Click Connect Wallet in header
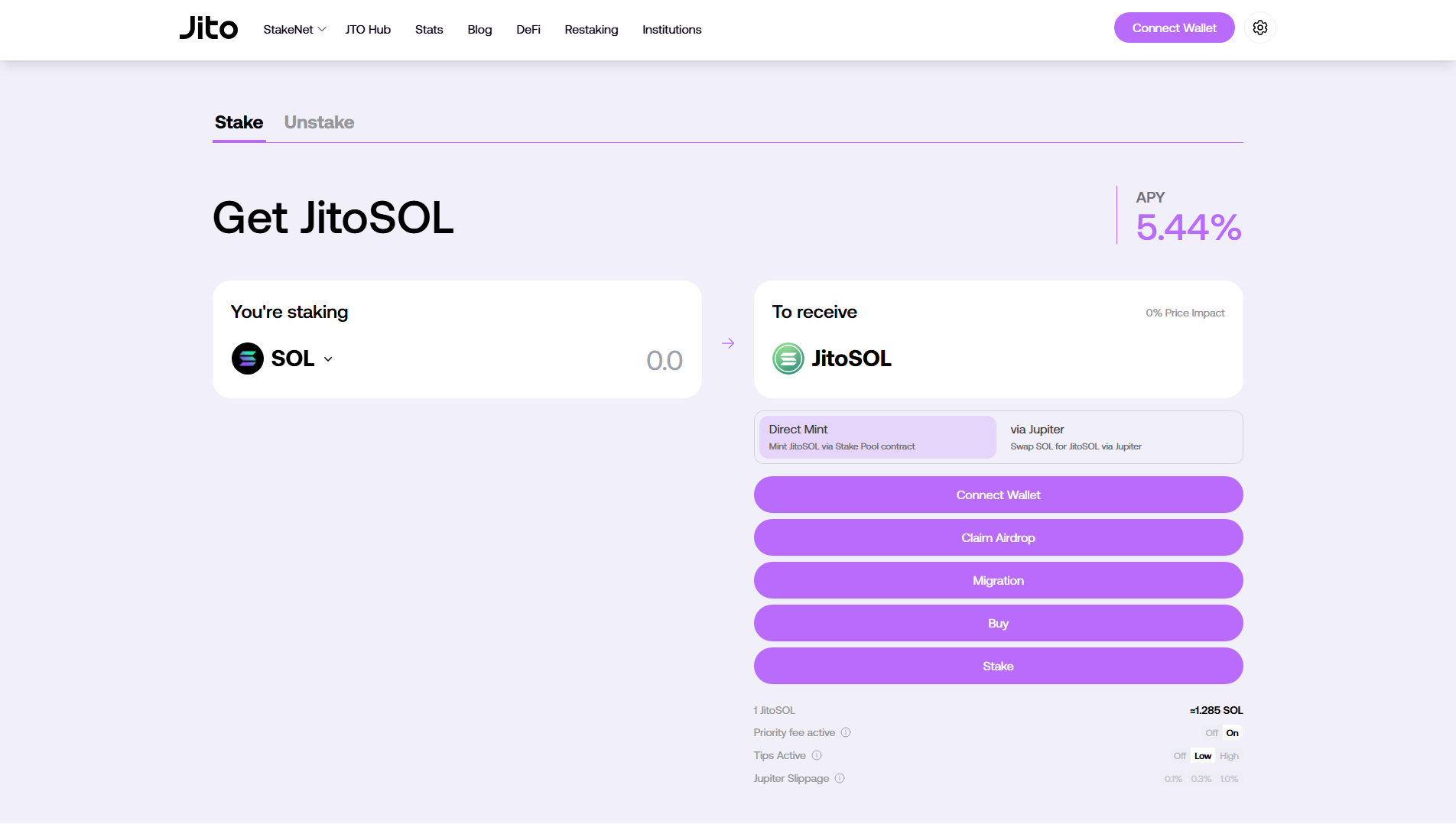Viewport: 1456px width, 824px height. [x=1174, y=28]
